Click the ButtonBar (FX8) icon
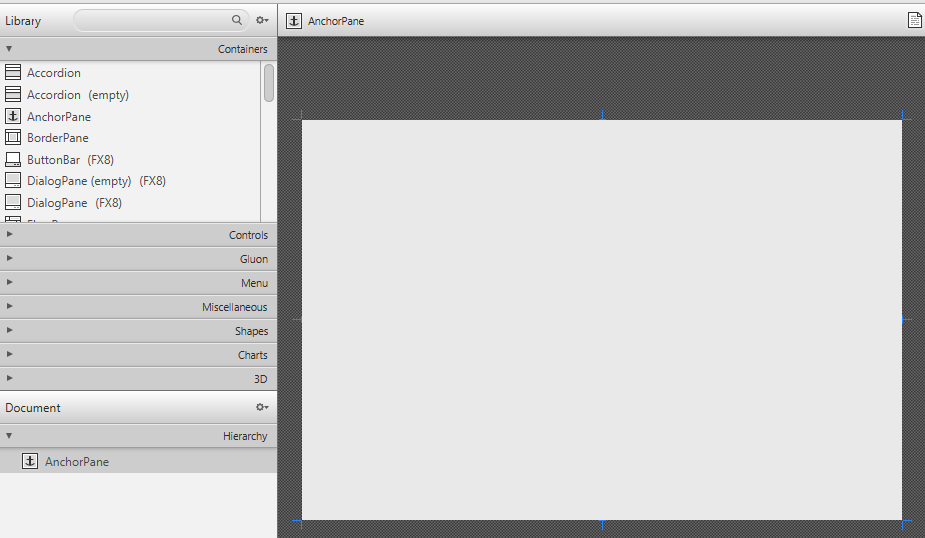Image resolution: width=925 pixels, height=538 pixels. [13, 159]
